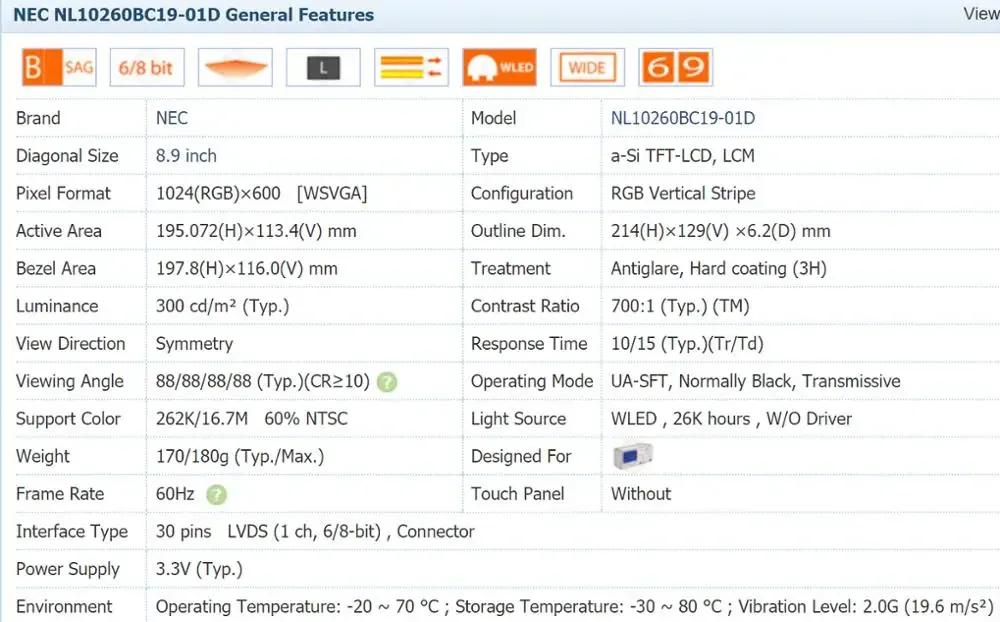
Task: Click the Interface Type row label
Action: [x=72, y=531]
